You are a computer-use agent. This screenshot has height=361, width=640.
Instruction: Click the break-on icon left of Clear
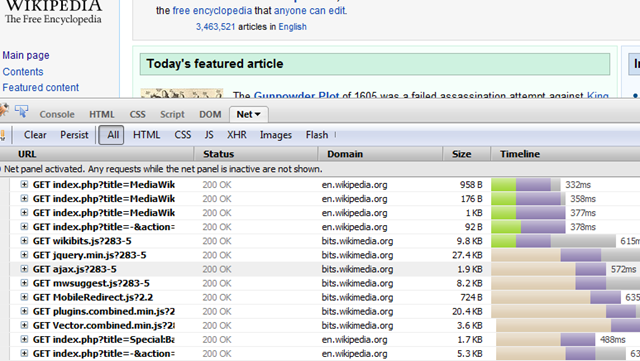(x=2, y=135)
